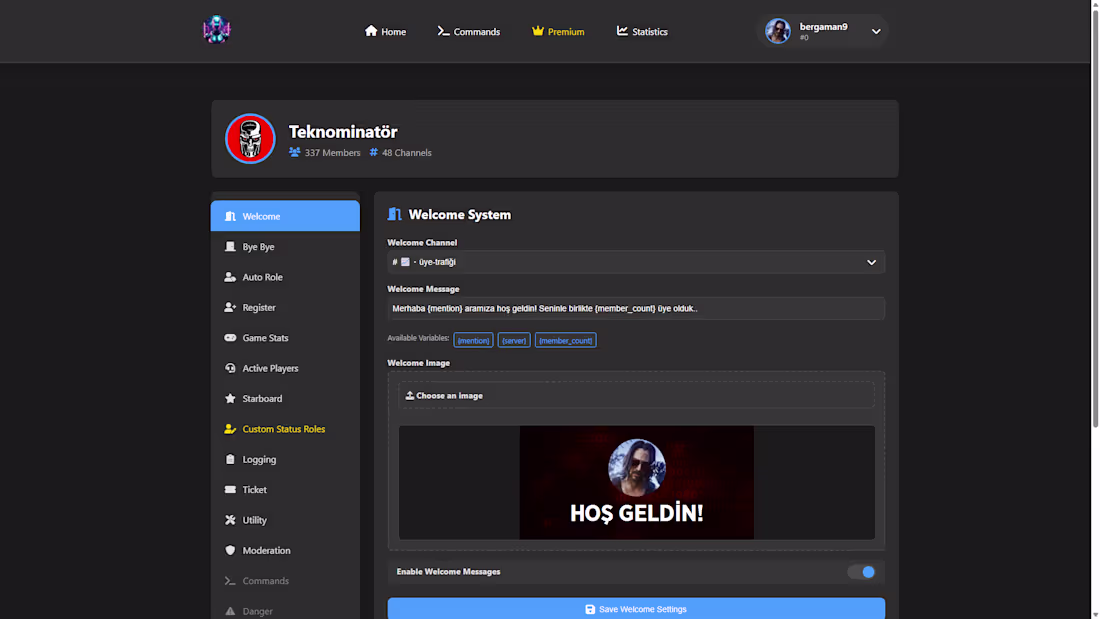
Task: Select Register in the sidebar
Action: 286,307
